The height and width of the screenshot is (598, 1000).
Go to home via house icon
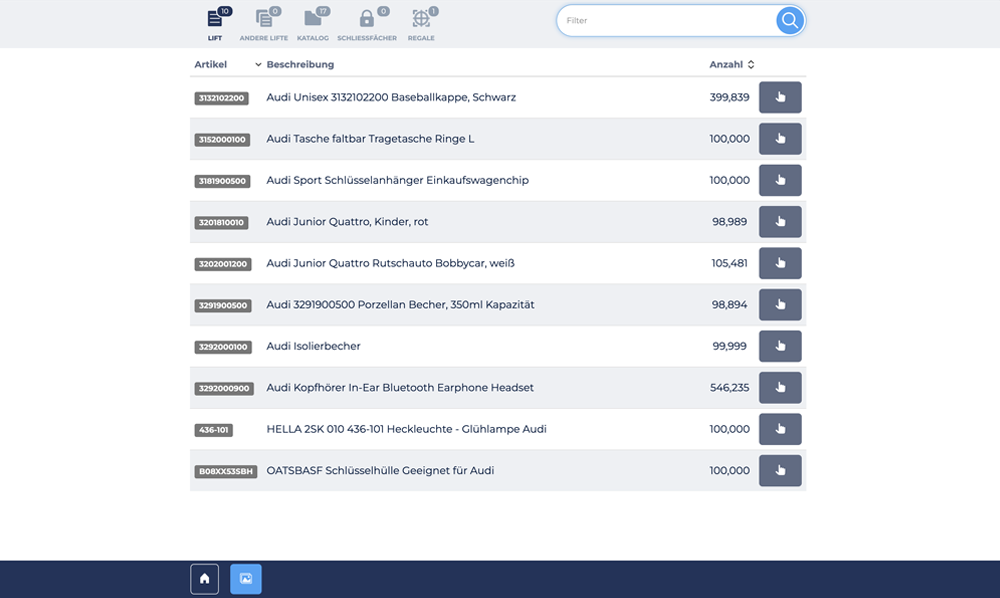(x=204, y=579)
